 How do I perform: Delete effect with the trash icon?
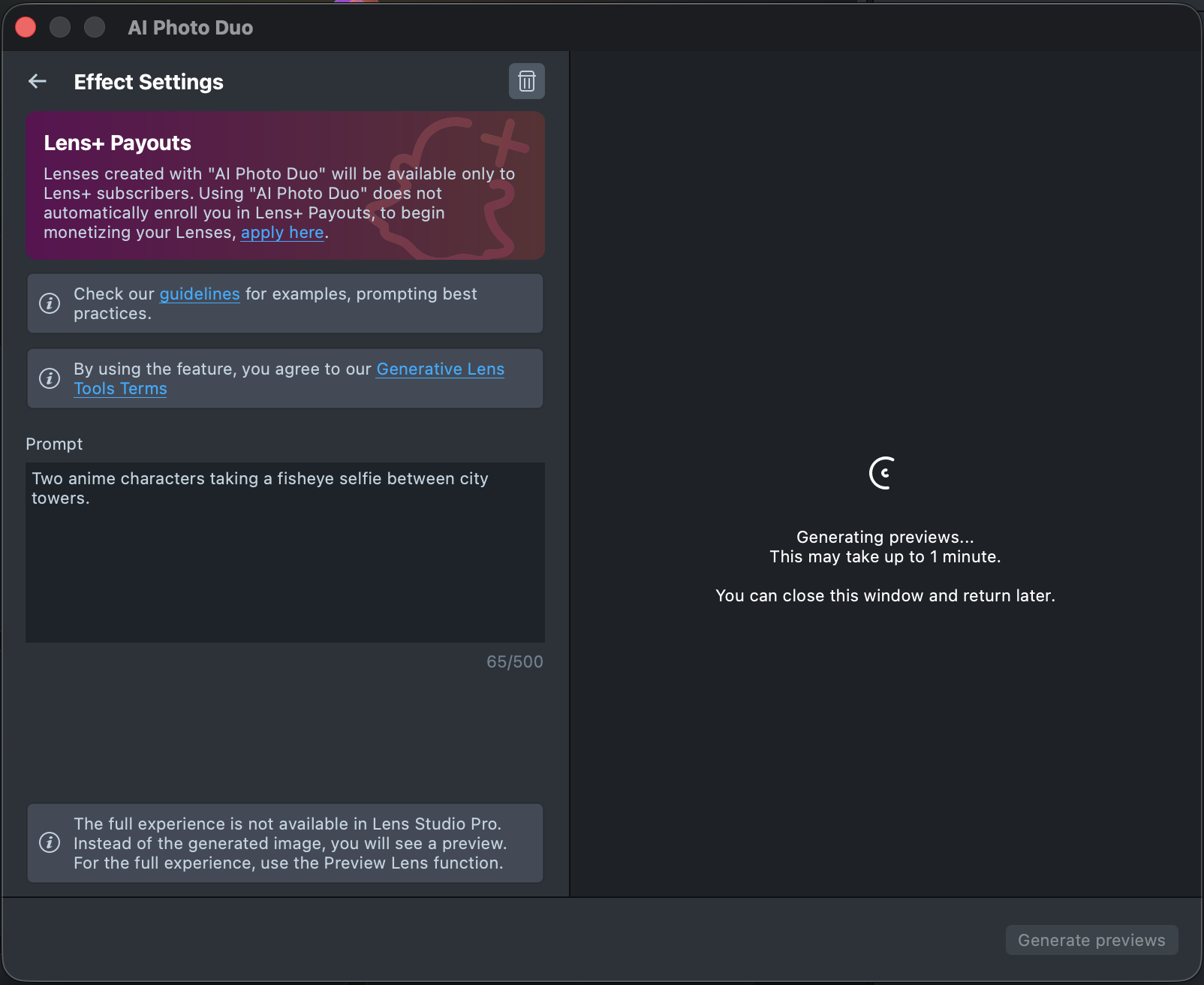click(x=527, y=81)
